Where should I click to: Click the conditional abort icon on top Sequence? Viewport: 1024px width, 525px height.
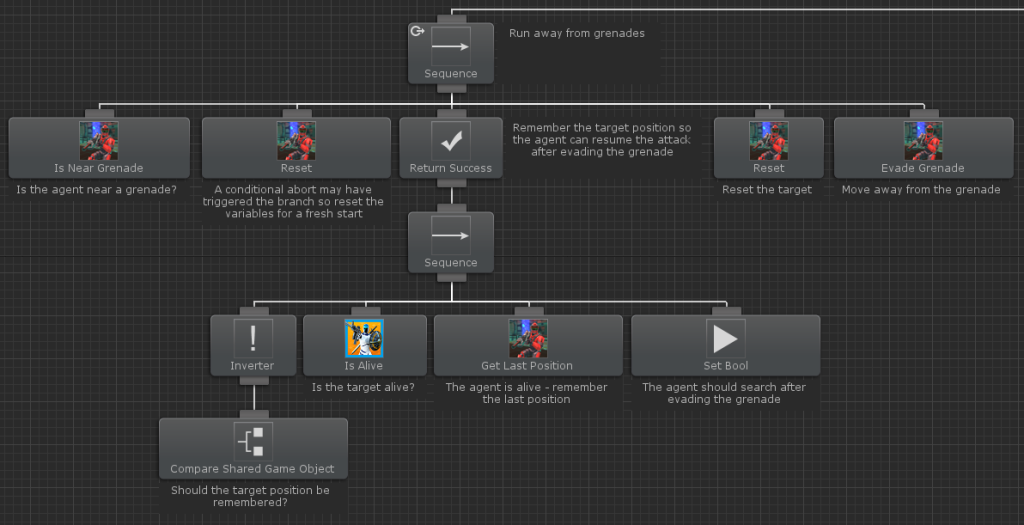(417, 31)
